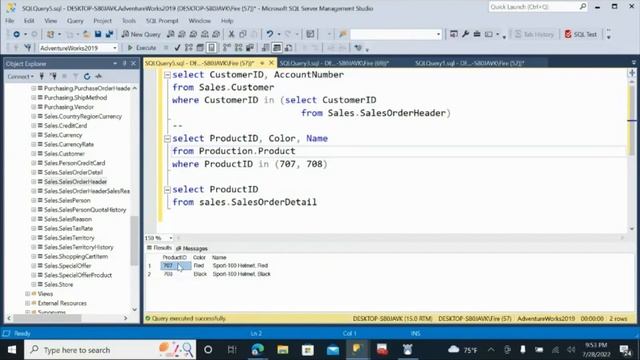Image resolution: width=640 pixels, height=360 pixels.
Task: Switch output to Results to File
Action: click(288, 48)
